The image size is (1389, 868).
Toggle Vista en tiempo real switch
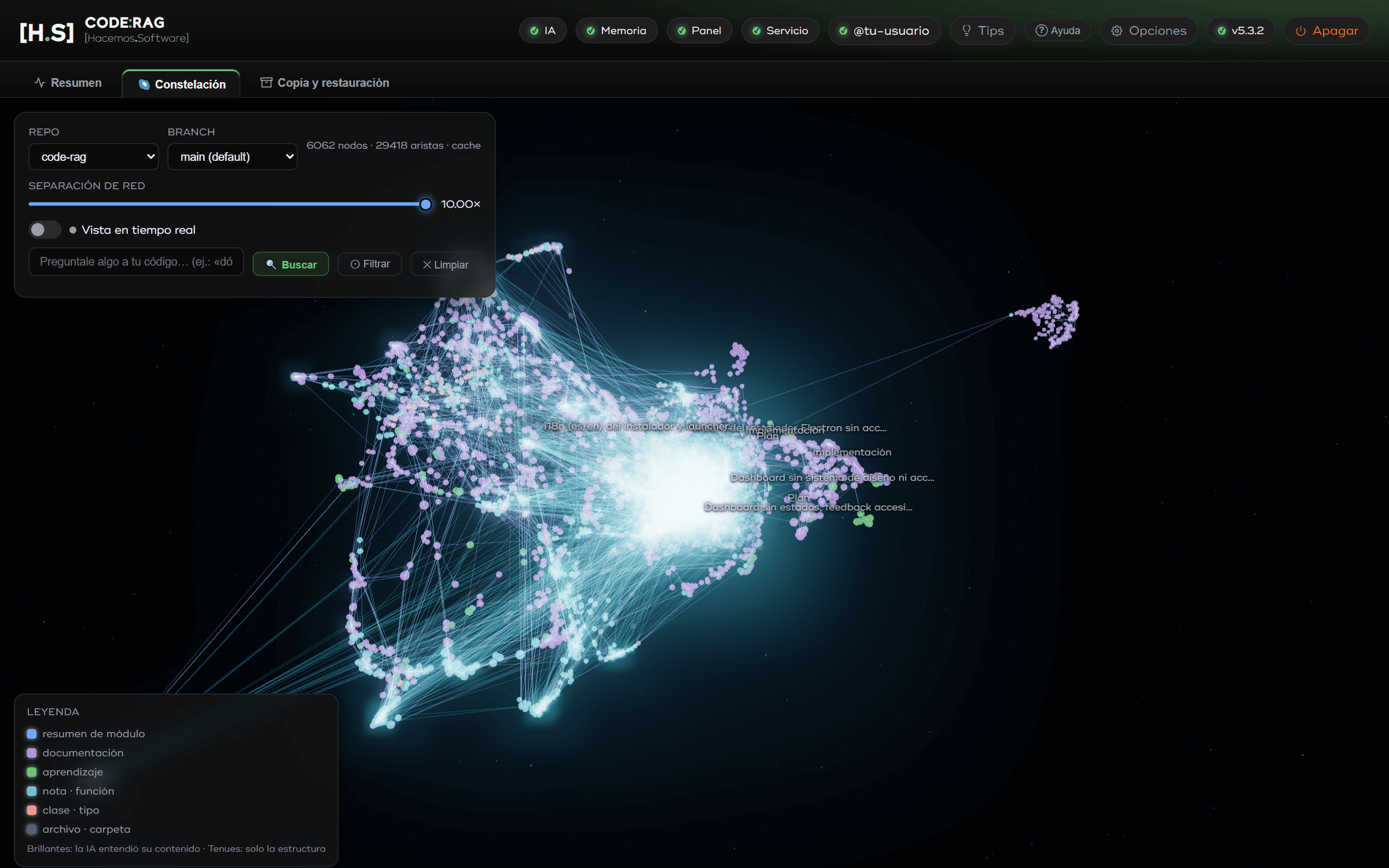point(45,230)
